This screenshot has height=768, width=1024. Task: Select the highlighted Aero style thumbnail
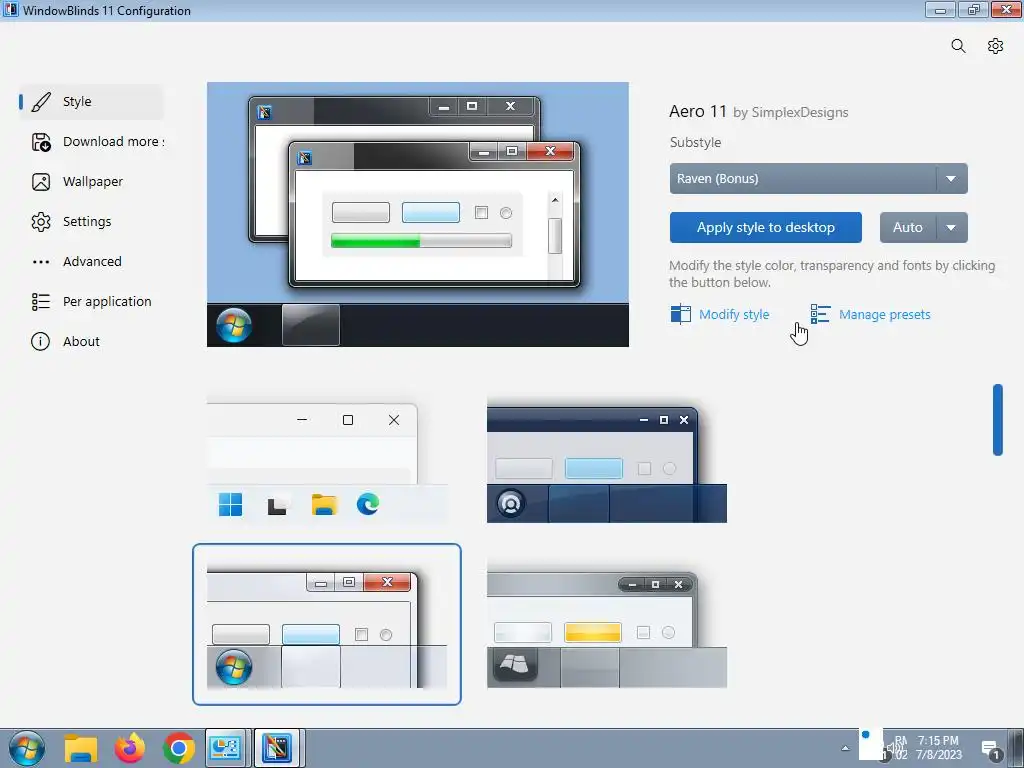327,624
